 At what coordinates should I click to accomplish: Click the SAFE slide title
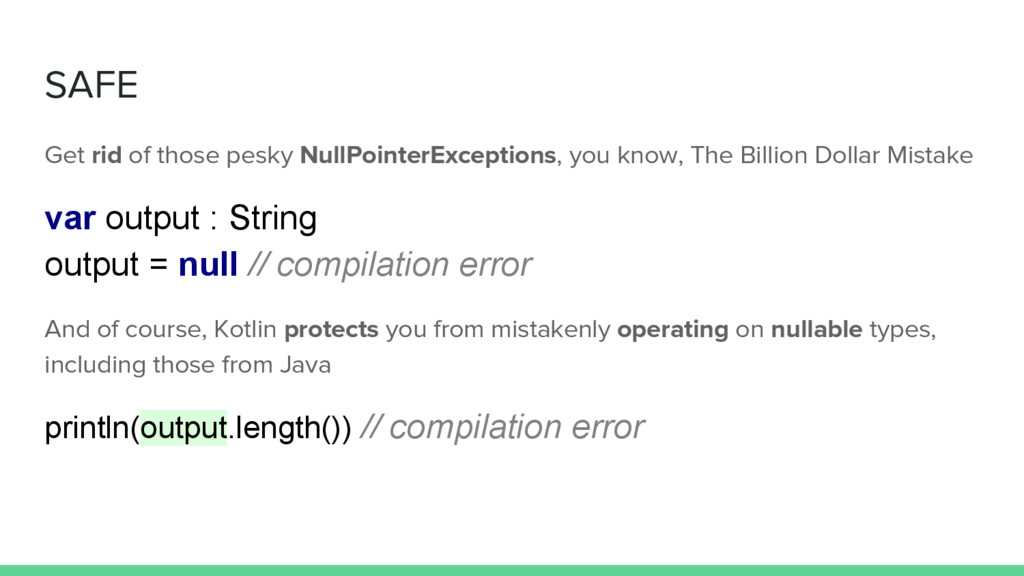coord(91,85)
